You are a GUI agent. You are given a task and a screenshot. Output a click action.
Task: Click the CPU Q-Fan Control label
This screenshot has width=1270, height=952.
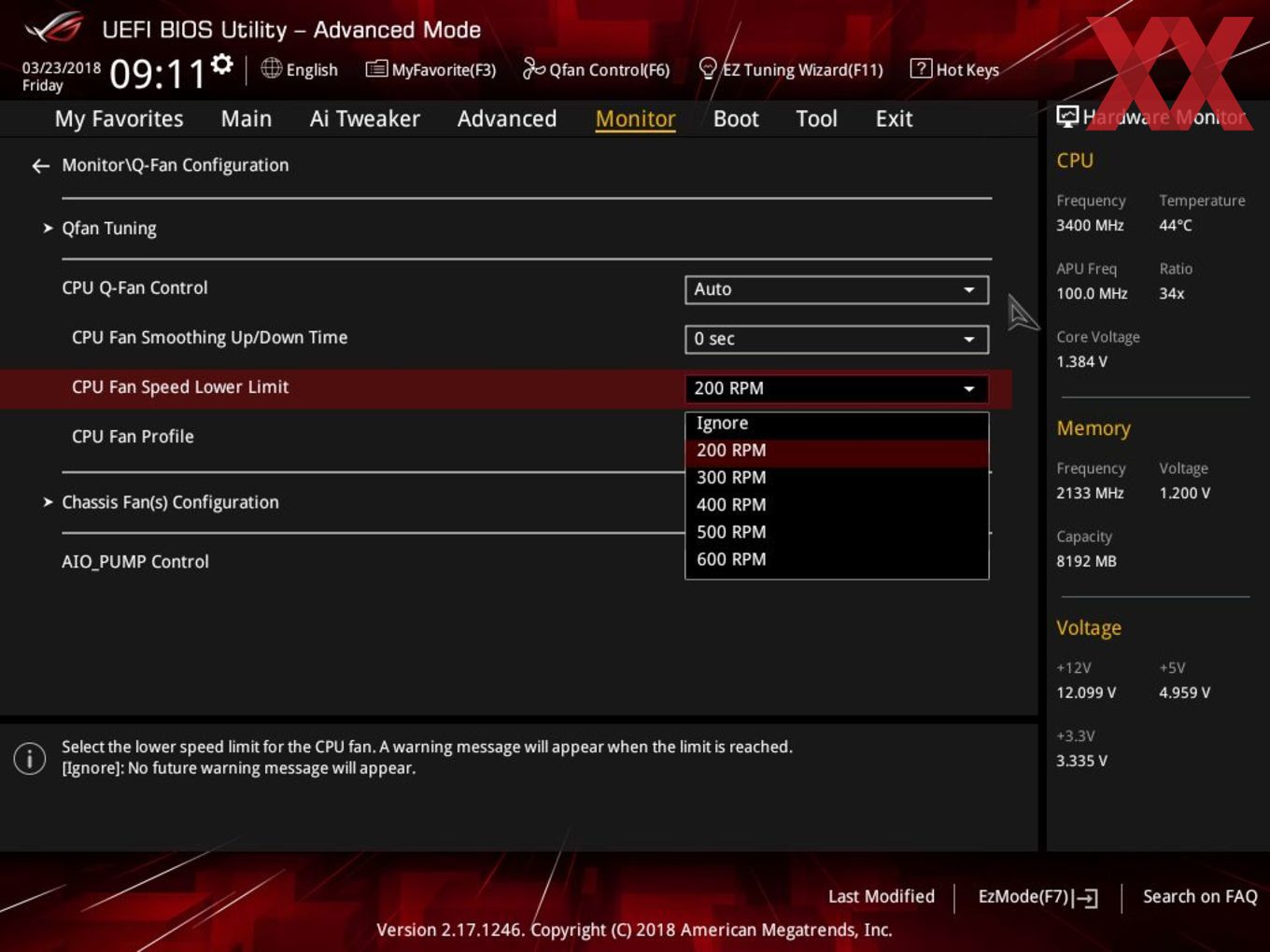click(134, 288)
